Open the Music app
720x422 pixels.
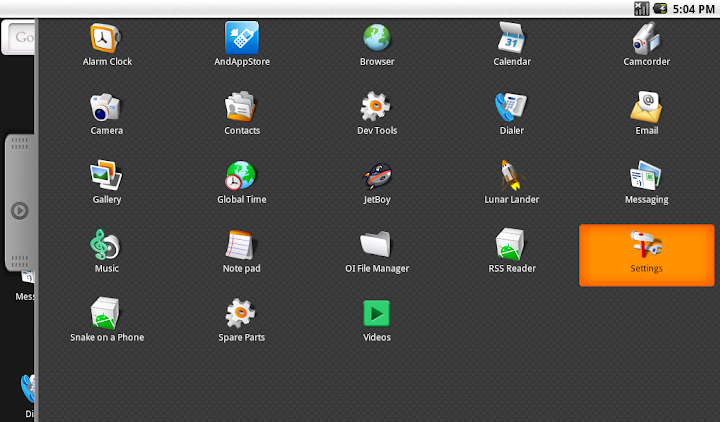click(107, 251)
